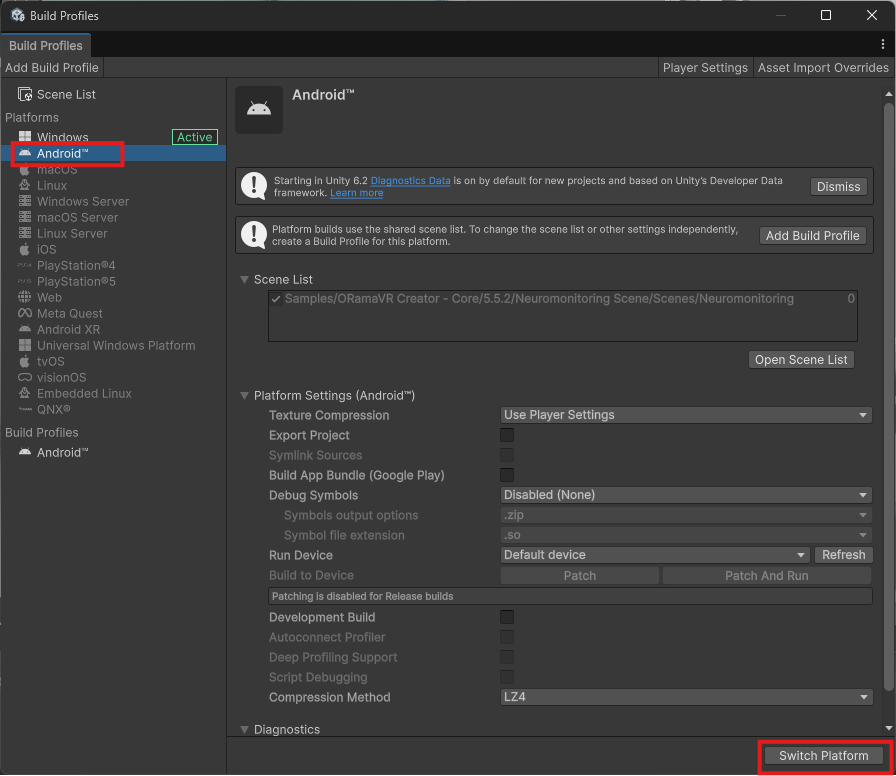Open Asset Import Overrides from toolbar
Image resolution: width=896 pixels, height=776 pixels.
point(823,67)
